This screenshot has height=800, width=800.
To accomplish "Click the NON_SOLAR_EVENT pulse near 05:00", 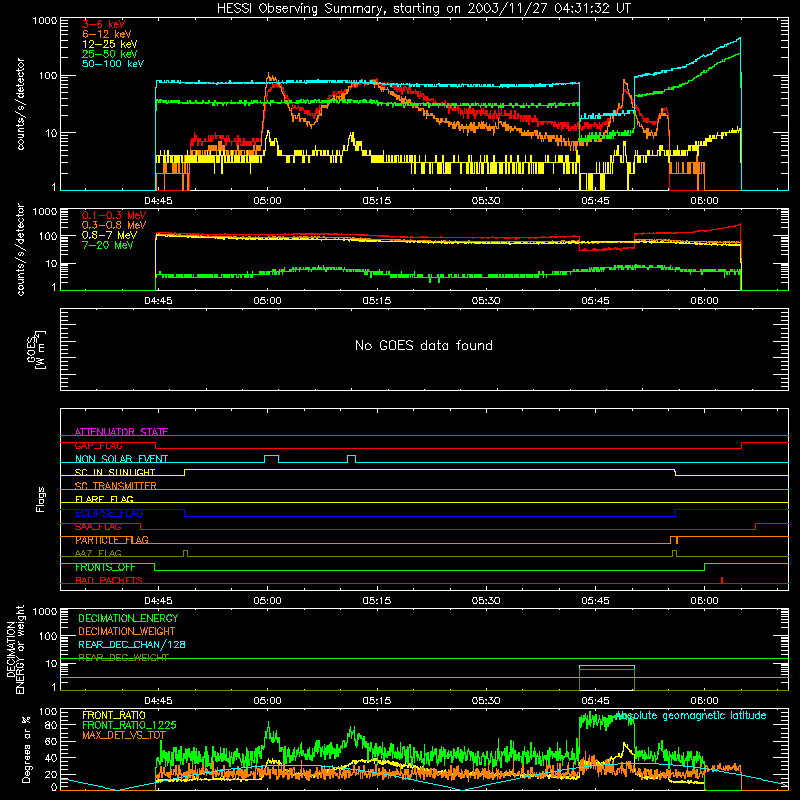I will coord(271,458).
